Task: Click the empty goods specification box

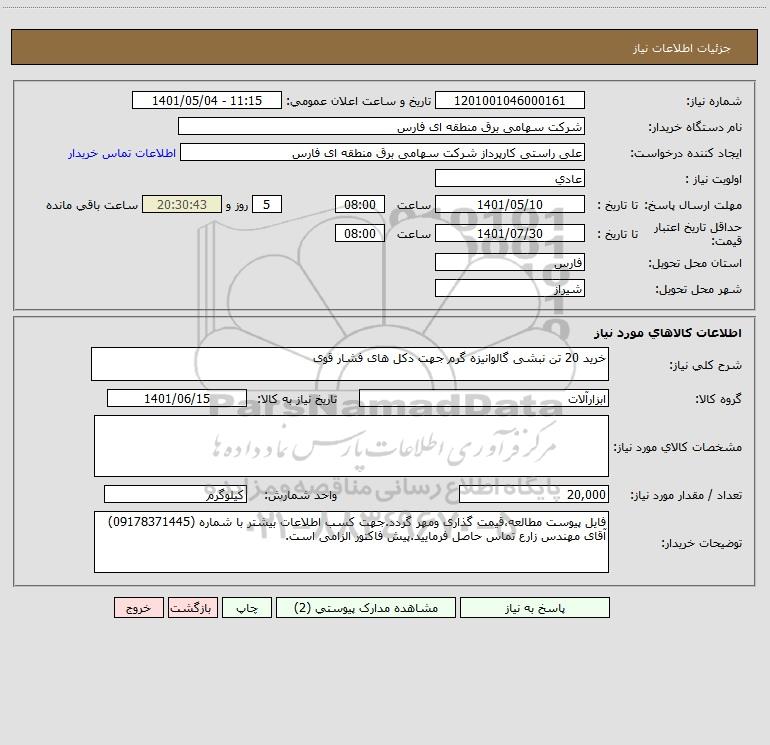Action: [351, 446]
